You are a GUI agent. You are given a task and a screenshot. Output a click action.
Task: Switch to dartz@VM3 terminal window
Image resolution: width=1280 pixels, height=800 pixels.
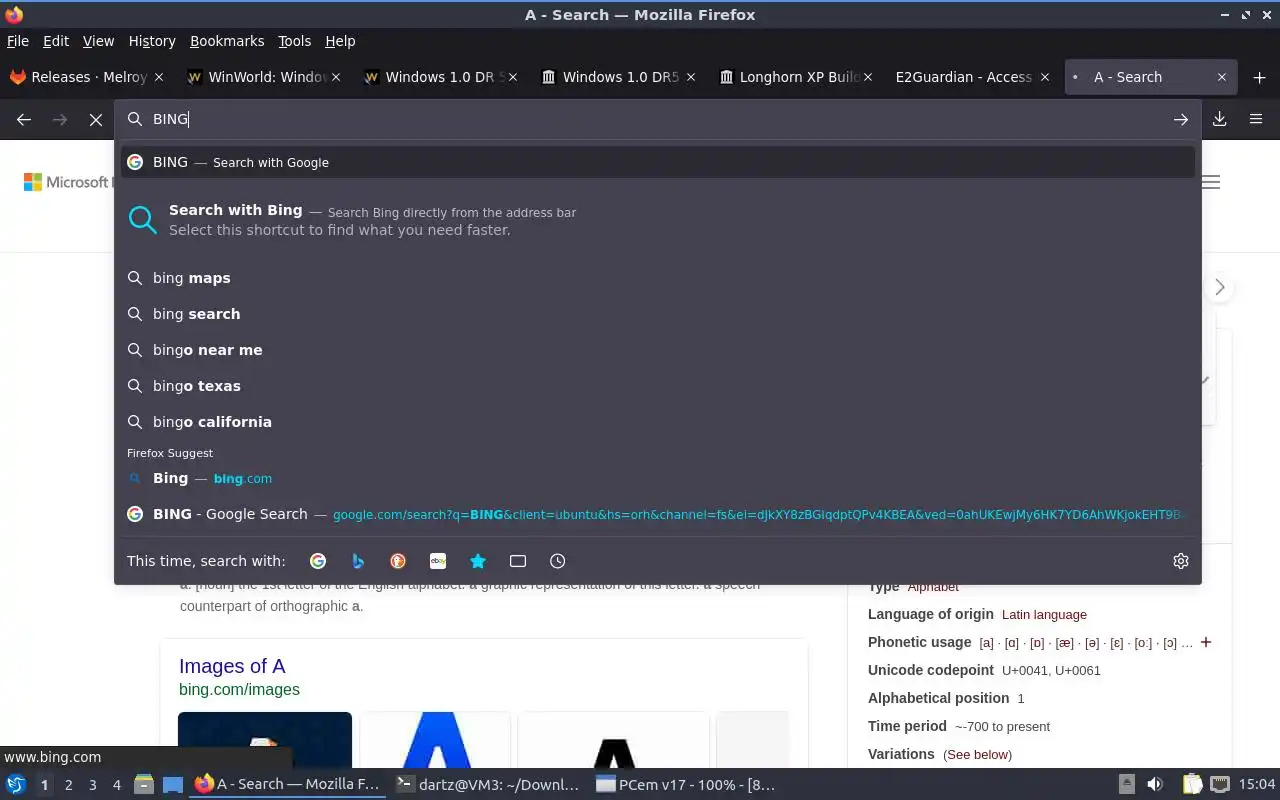(x=487, y=784)
